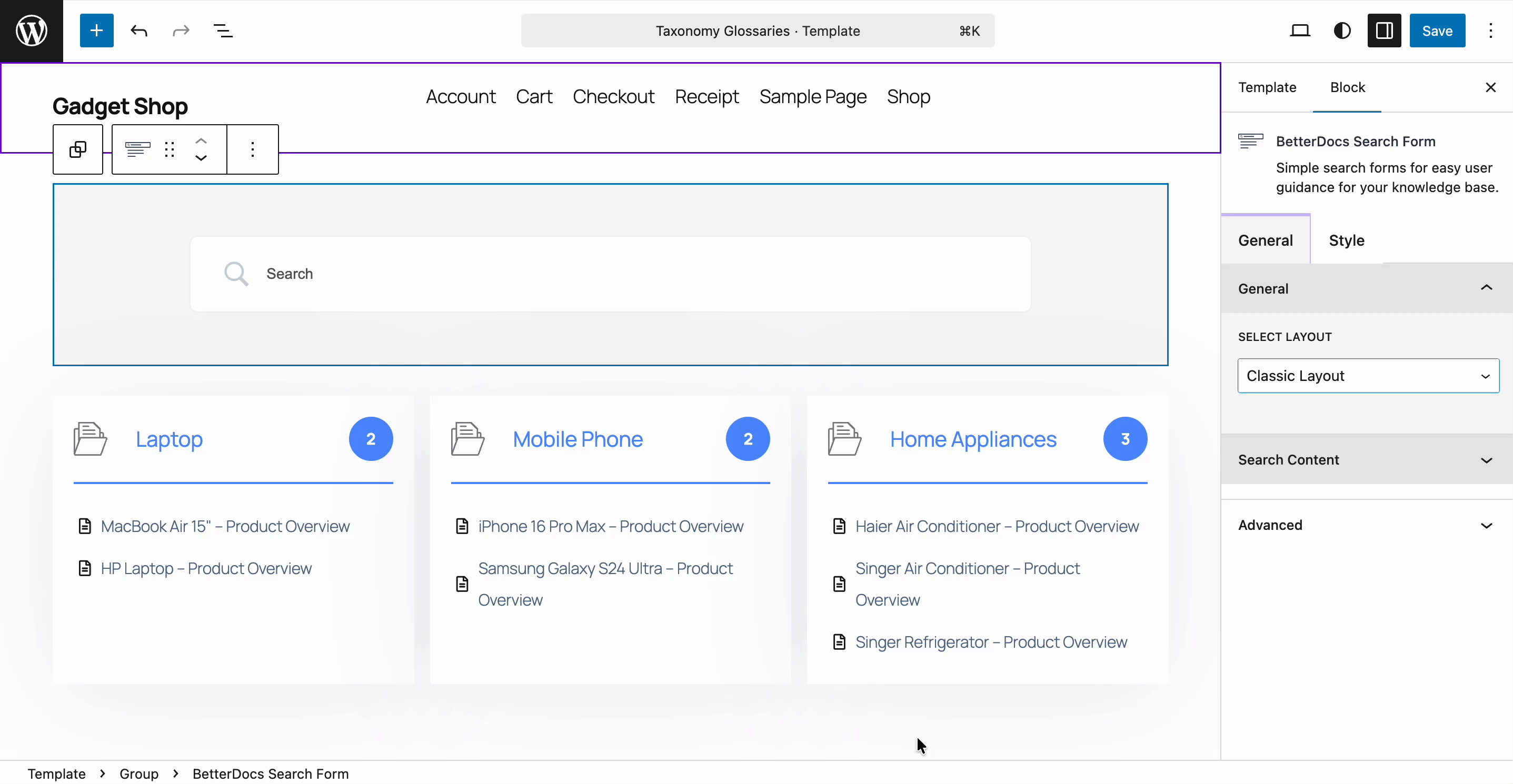Open the Settings sidebar panel
This screenshot has width=1513, height=784.
pos(1385,31)
